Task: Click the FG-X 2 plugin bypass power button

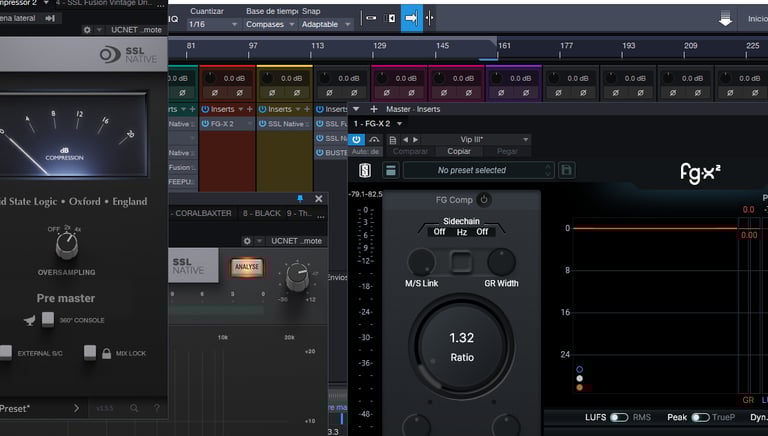Action: (x=356, y=139)
